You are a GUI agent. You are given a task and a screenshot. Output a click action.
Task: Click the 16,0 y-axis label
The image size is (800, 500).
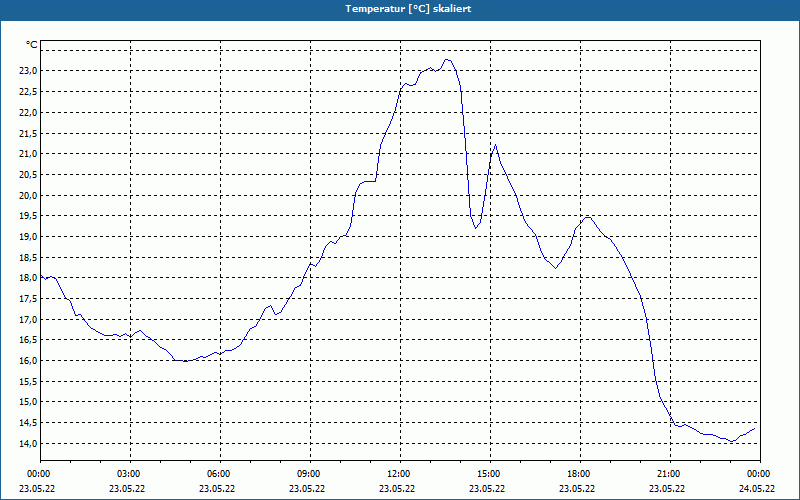tap(28, 361)
